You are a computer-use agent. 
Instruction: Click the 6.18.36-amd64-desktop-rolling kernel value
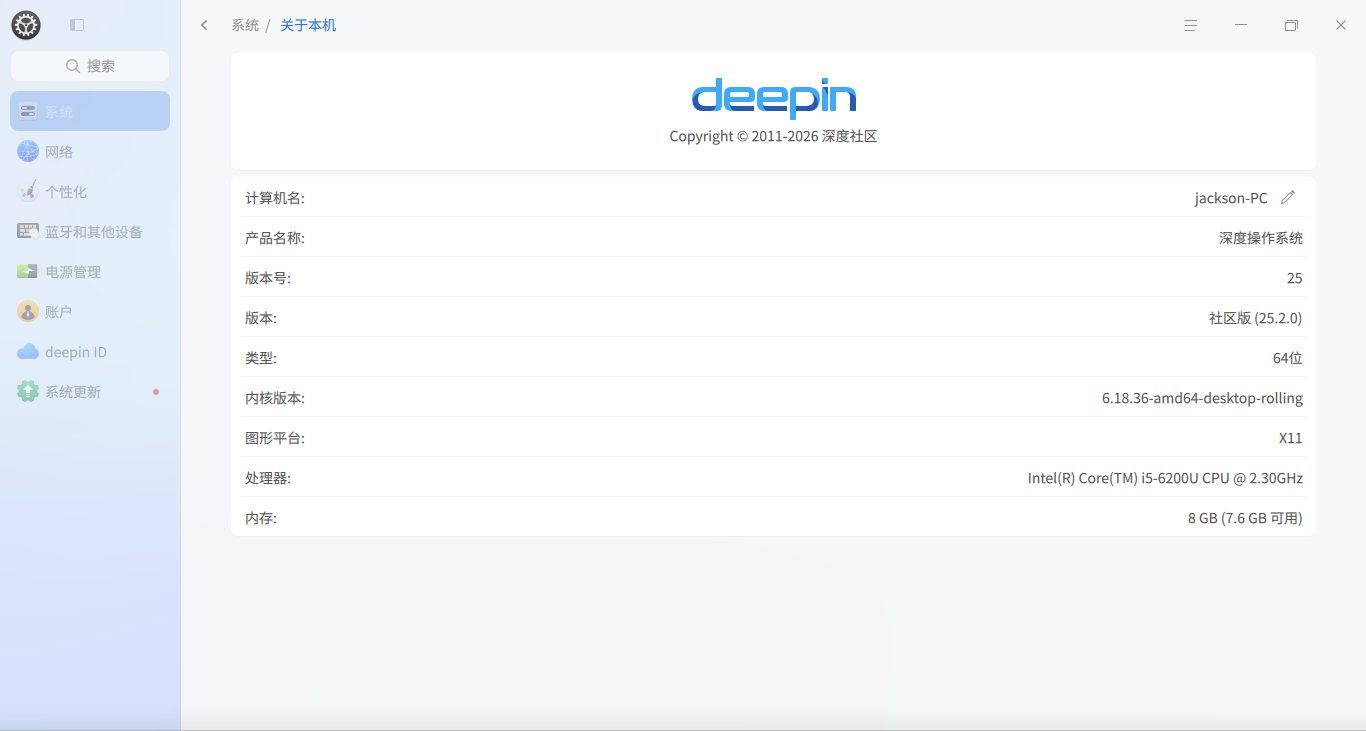click(1202, 398)
